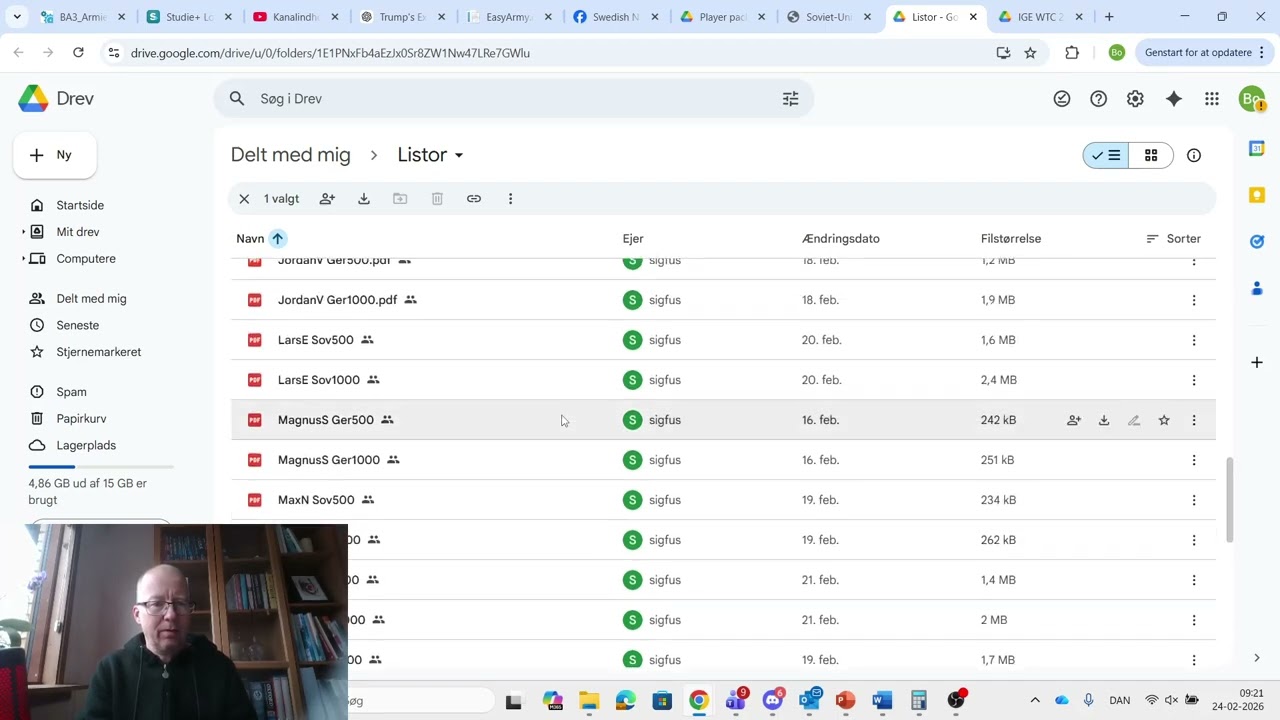Viewport: 1280px width, 720px height.
Task: Bookmark this page star icon
Action: click(x=1030, y=53)
